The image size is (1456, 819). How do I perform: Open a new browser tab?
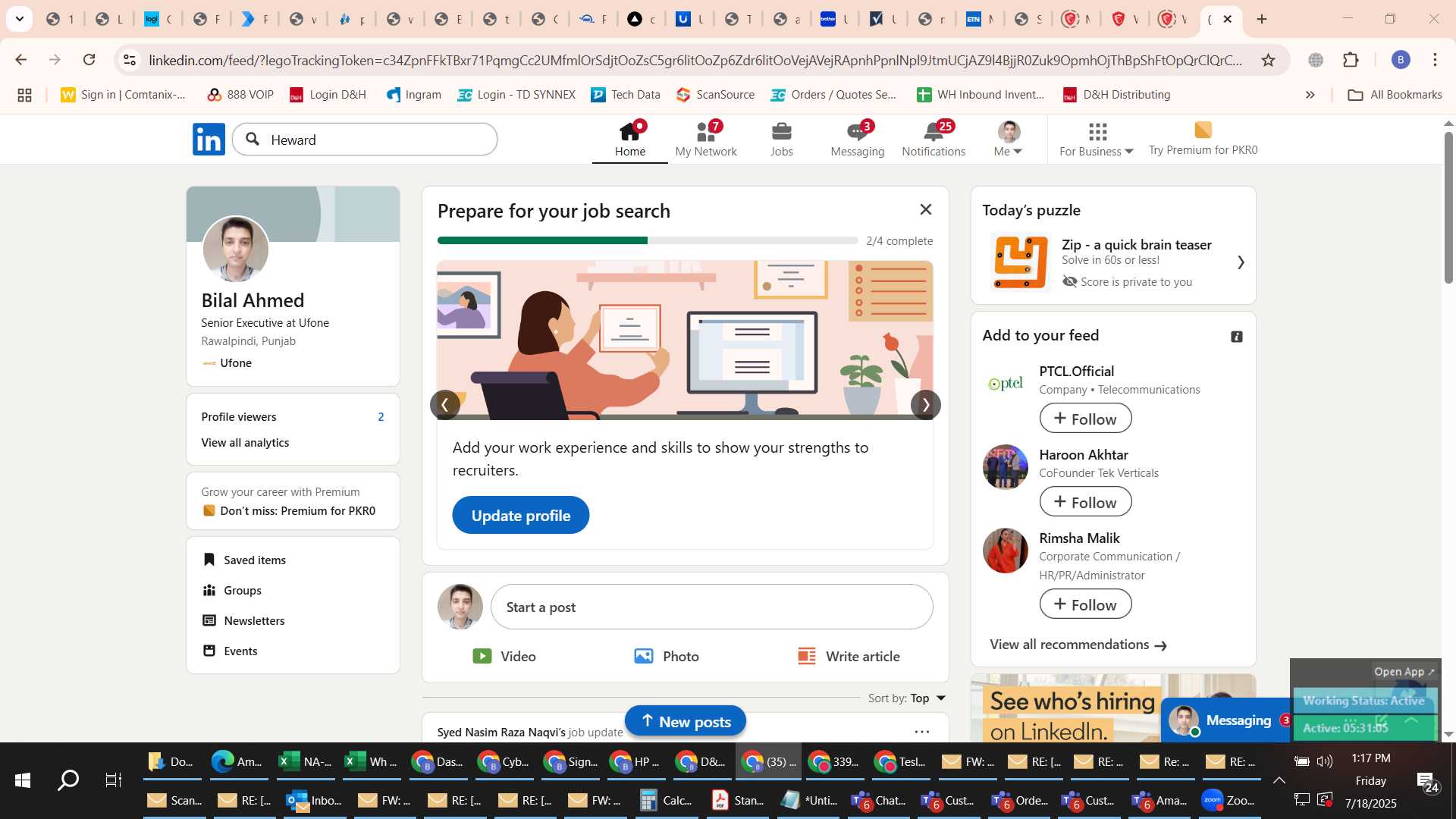click(1262, 19)
